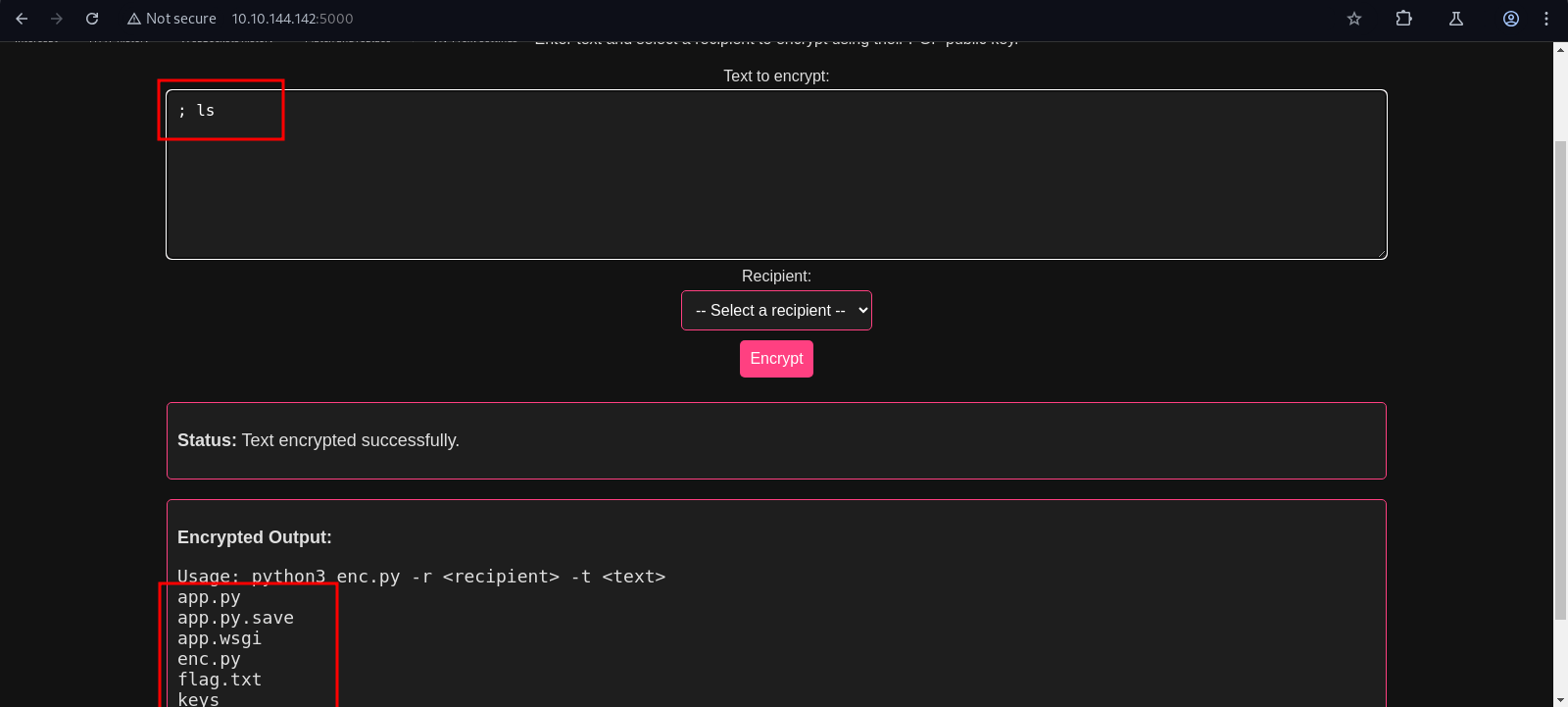This screenshot has height=707, width=1568.
Task: Click app.py.save in the output listing
Action: 235,618
